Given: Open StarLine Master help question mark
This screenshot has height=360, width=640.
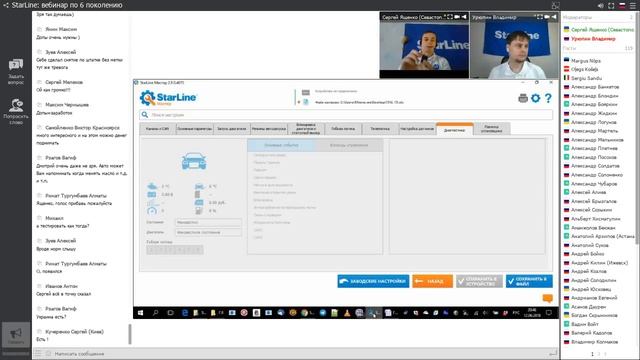Looking at the screenshot, I should (548, 98).
